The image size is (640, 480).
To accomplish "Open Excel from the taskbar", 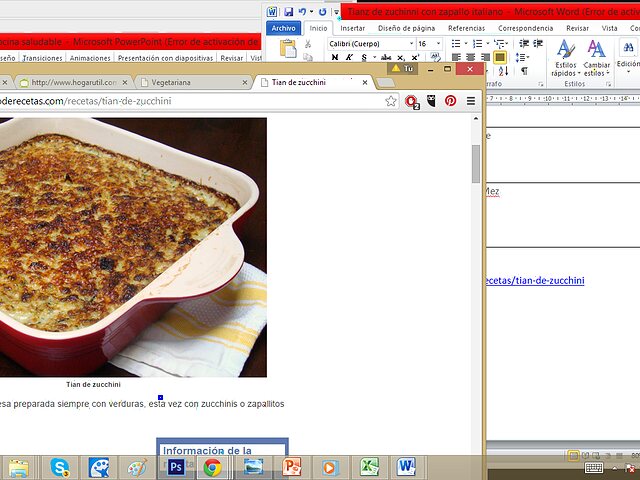I will [369, 467].
